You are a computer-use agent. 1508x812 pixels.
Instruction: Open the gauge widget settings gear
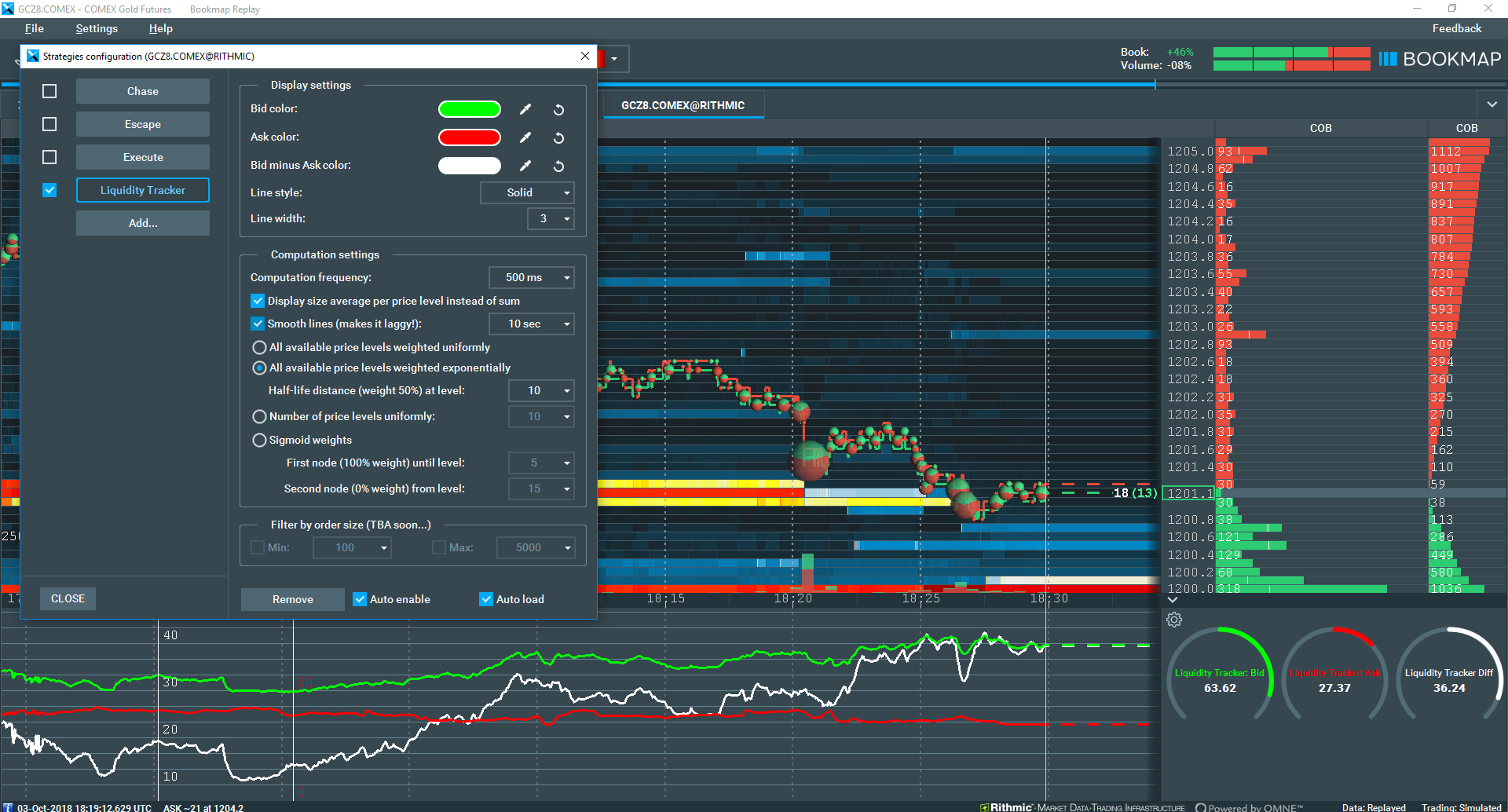click(x=1174, y=620)
